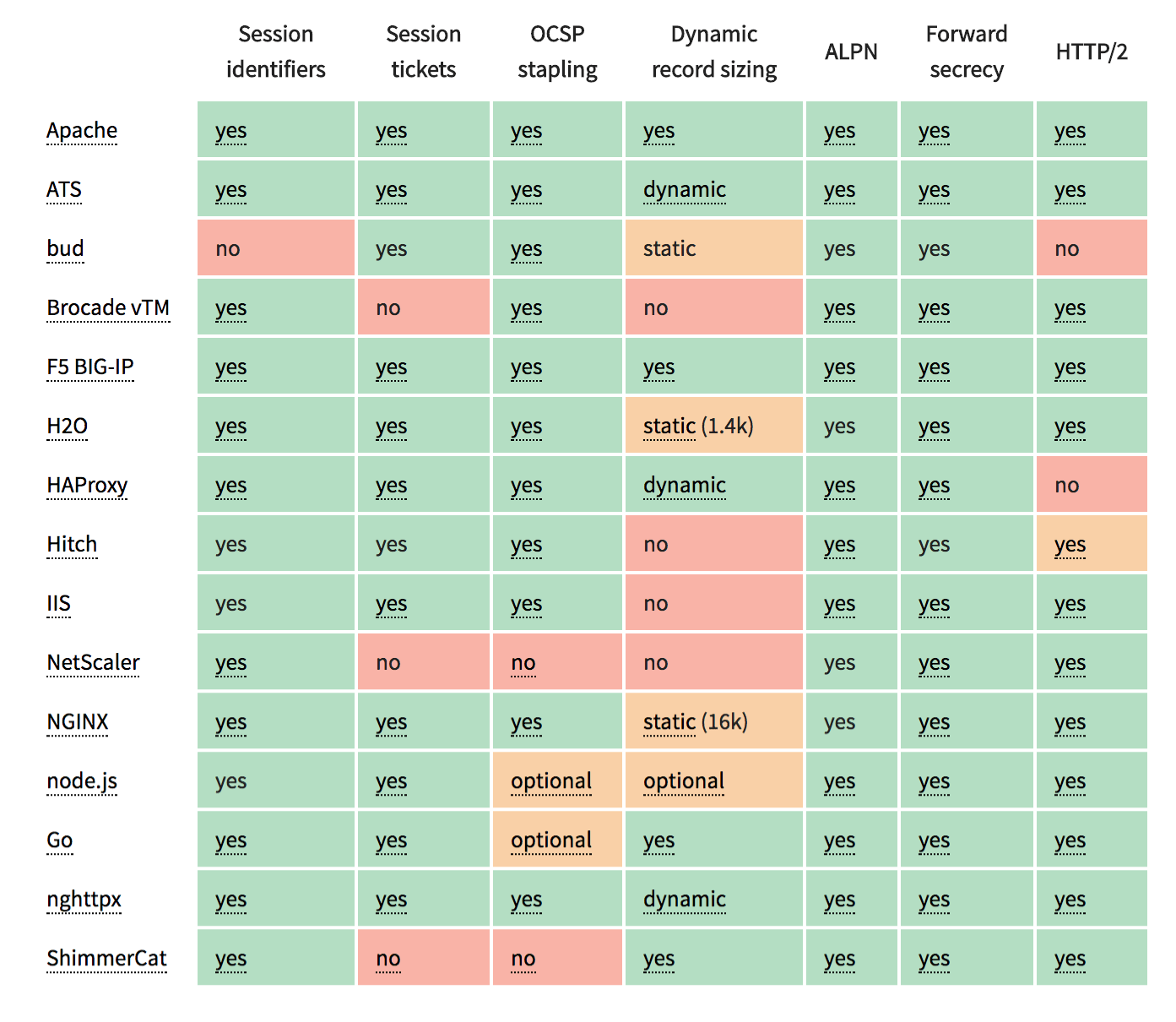Viewport: 1176px width, 1022px height.
Task: Click the NGINX server link
Action: [x=78, y=722]
